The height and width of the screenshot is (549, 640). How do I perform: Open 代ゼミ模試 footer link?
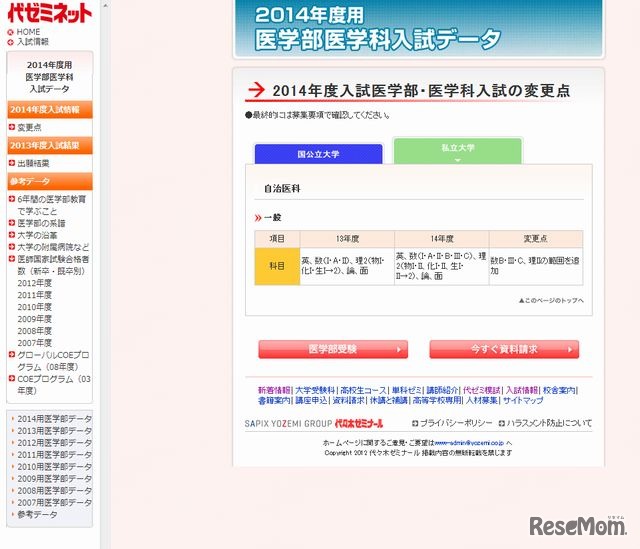point(482,390)
